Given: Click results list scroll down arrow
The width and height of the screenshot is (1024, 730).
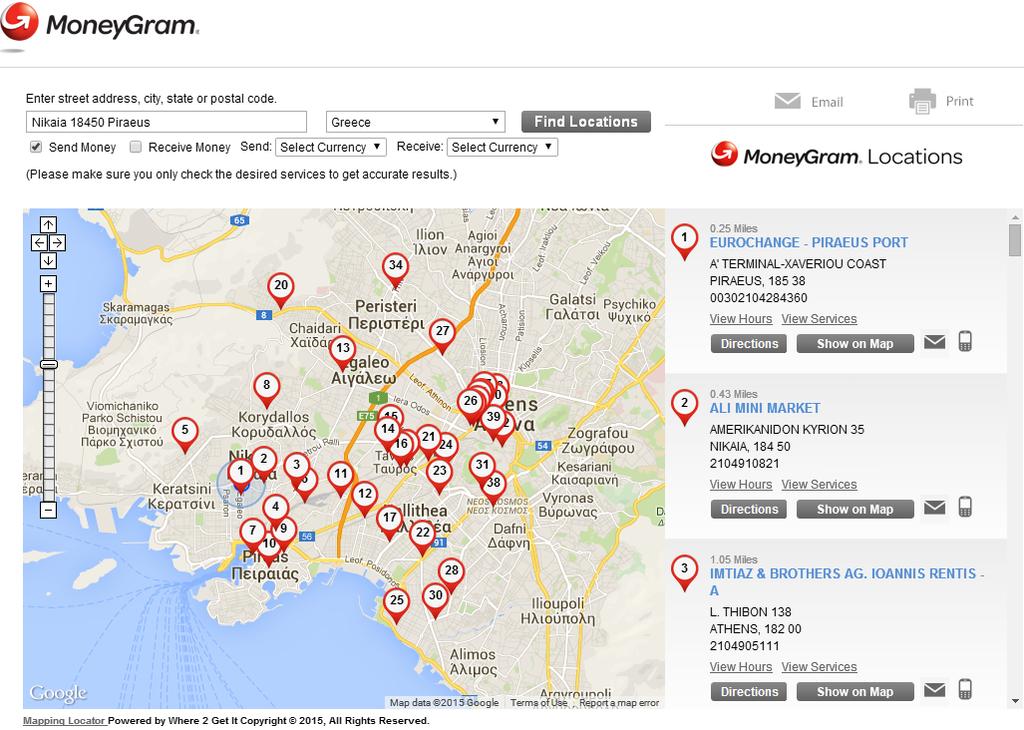Looking at the screenshot, I should pos(1014,701).
